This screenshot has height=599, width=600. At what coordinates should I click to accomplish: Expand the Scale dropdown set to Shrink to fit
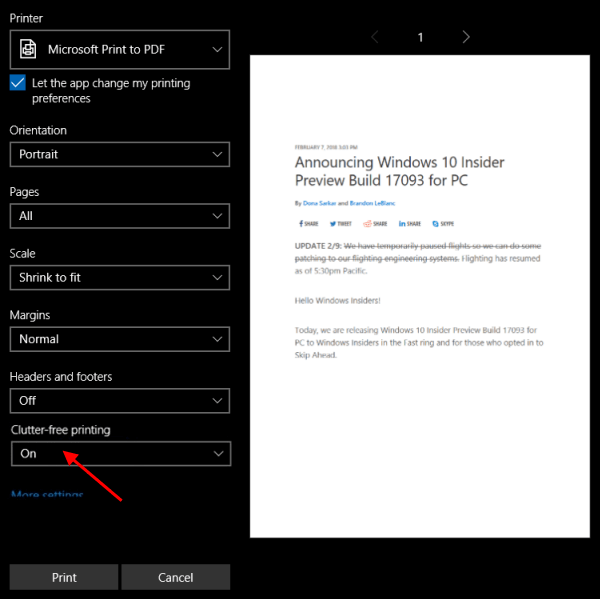120,277
